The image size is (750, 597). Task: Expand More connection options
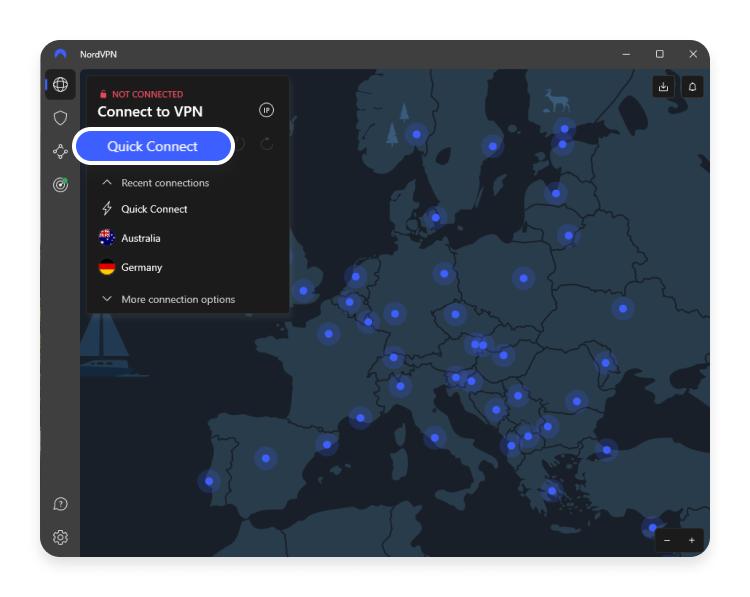(168, 299)
